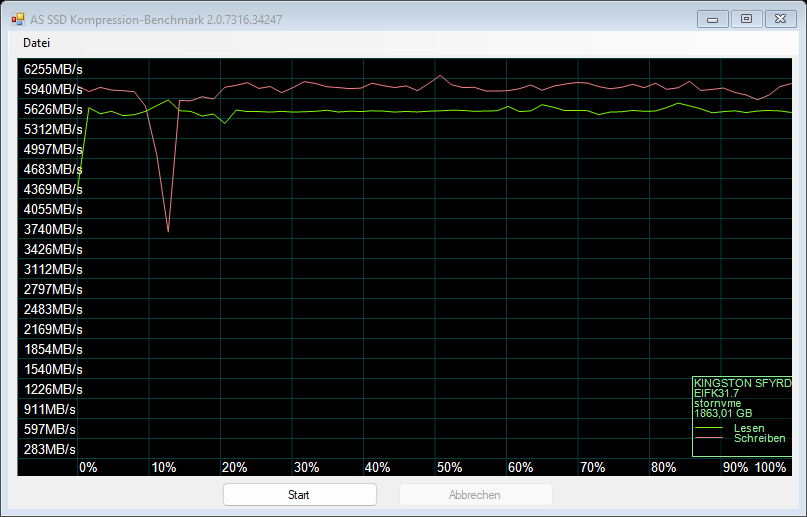This screenshot has width=807, height=517.
Task: Maximize the benchmark window
Action: coord(744,18)
